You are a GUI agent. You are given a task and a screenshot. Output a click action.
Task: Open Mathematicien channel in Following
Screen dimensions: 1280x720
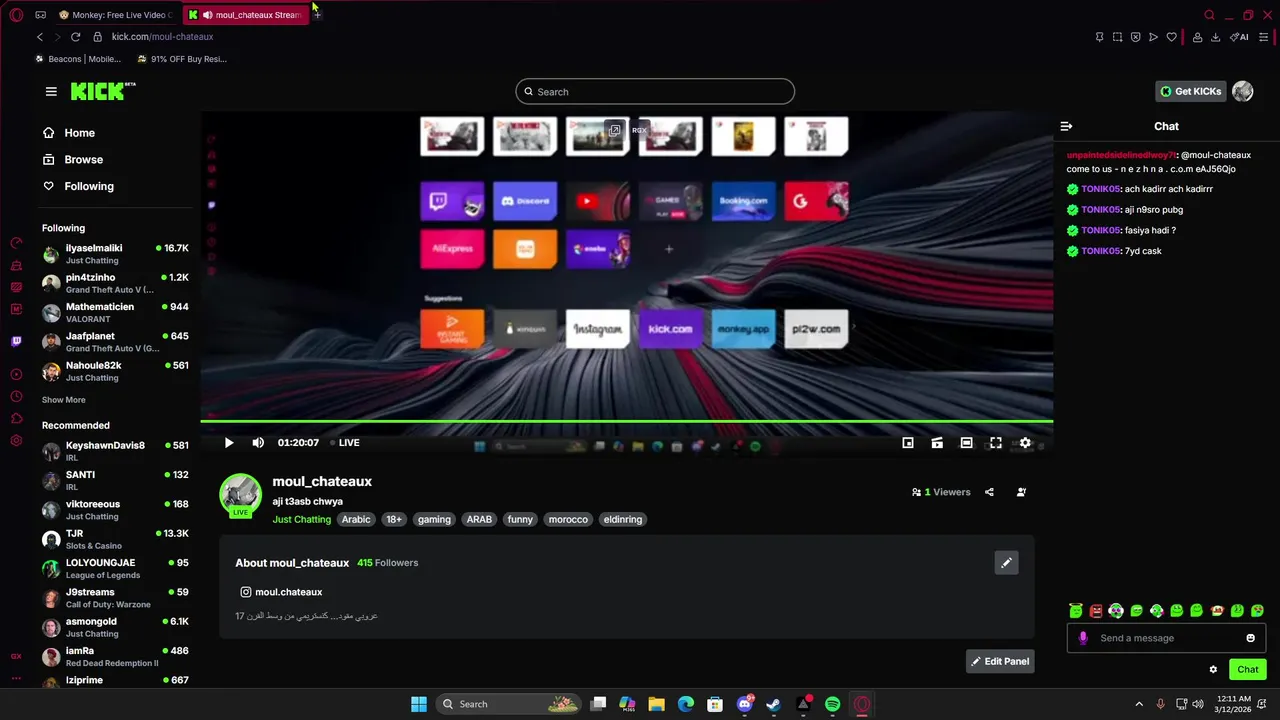[115, 312]
